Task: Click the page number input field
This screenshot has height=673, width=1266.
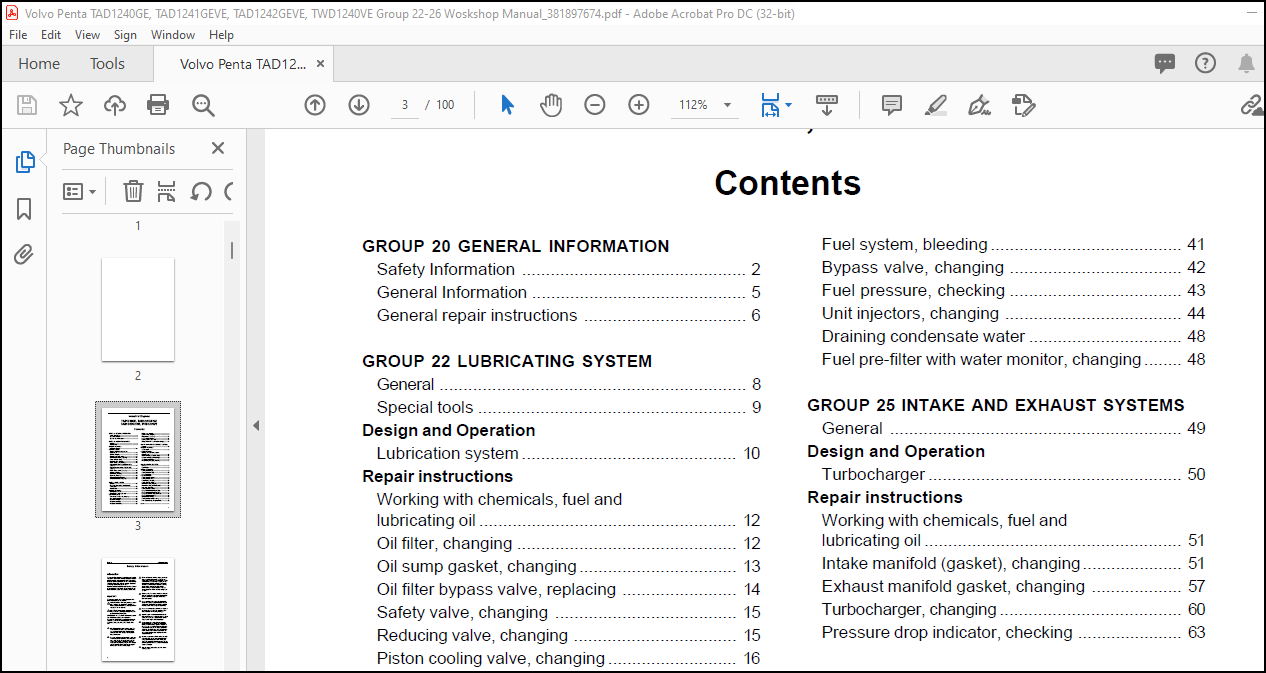Action: 404,105
